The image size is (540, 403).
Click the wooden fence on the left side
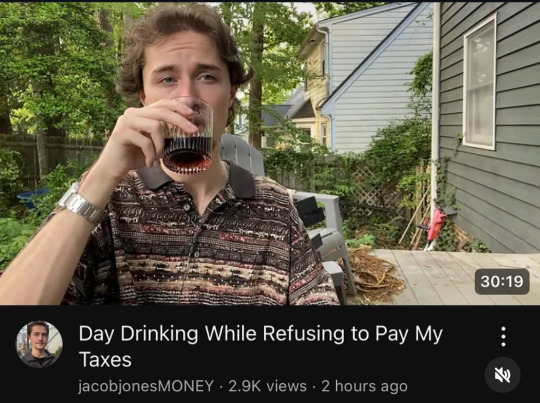(x=52, y=158)
